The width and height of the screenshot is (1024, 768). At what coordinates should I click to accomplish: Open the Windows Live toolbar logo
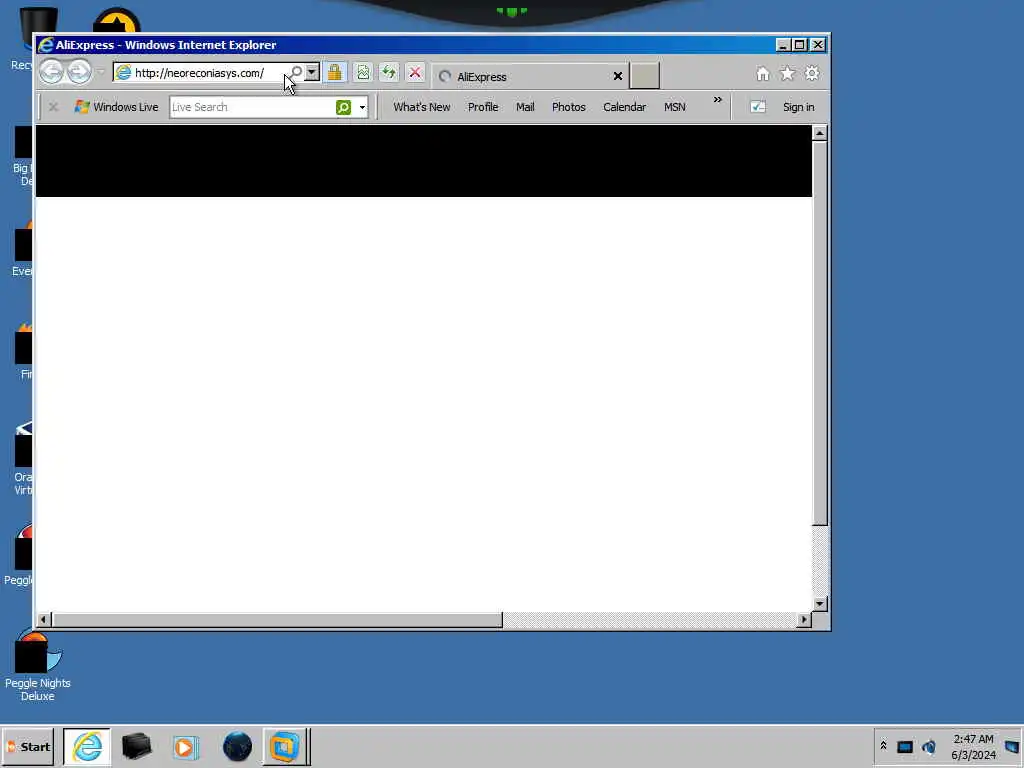pos(116,106)
